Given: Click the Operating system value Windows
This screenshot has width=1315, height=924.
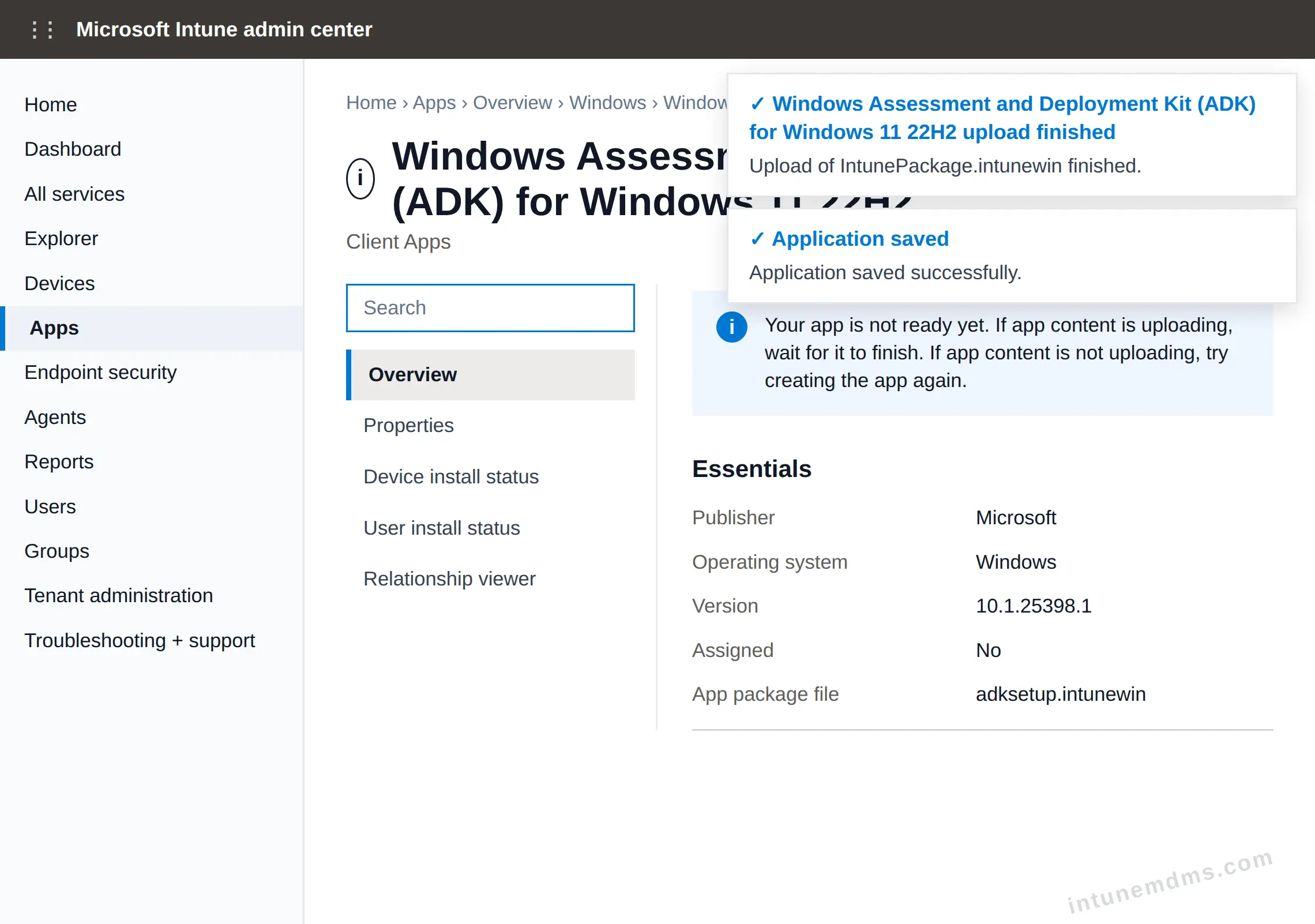Looking at the screenshot, I should 1016,562.
